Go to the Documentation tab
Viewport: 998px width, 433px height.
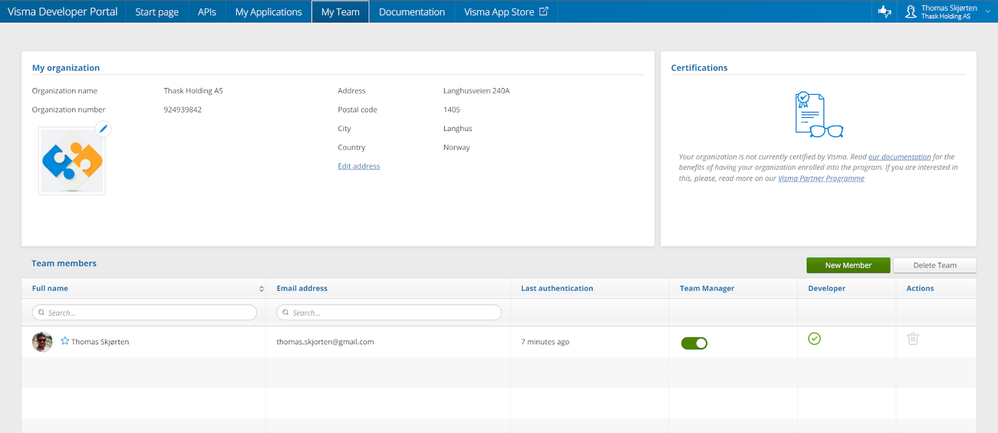point(411,12)
